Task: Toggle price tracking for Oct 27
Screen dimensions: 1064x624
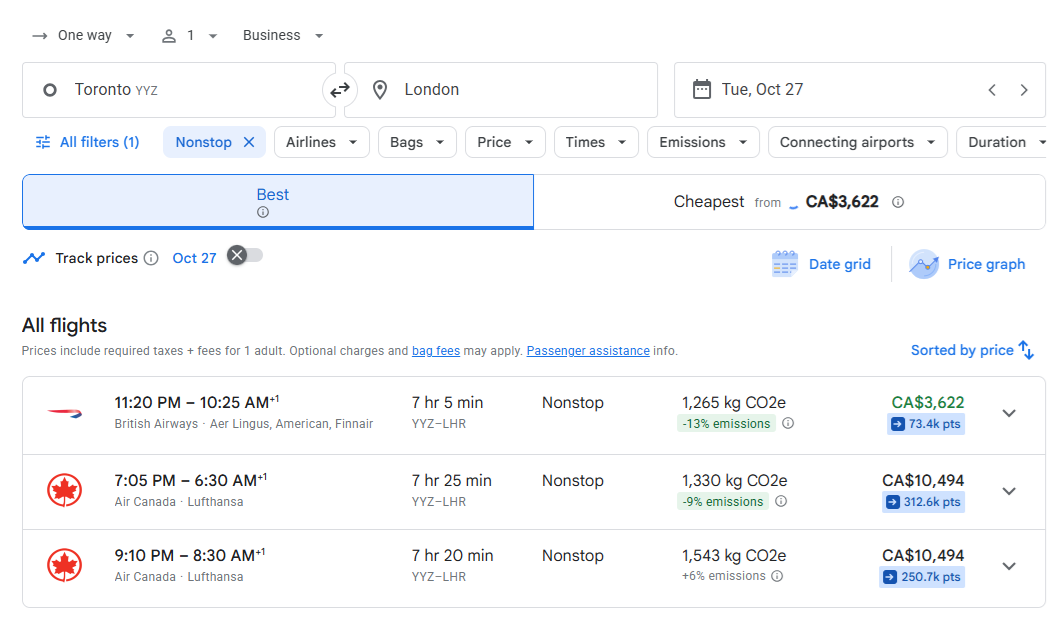Action: click(x=245, y=256)
